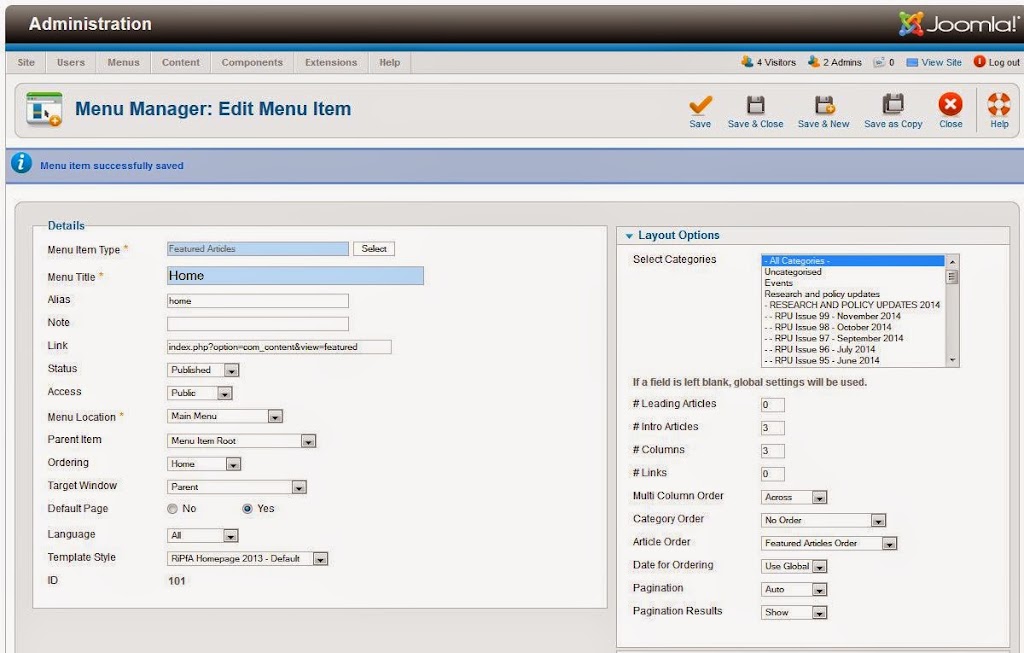The image size is (1024, 653).
Task: Select Yes for Default Page
Action: 248,509
